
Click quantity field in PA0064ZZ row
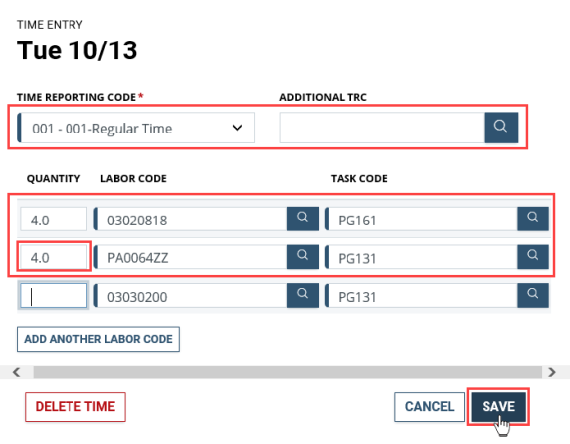53,257
